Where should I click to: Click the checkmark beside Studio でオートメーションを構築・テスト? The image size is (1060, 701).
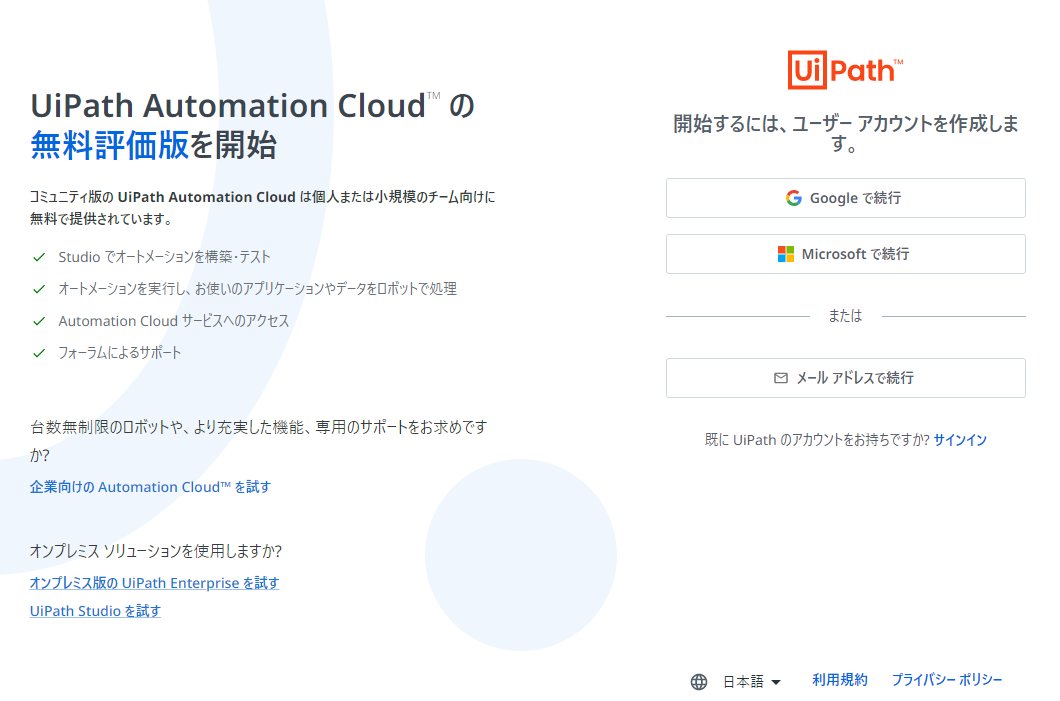tap(39, 257)
